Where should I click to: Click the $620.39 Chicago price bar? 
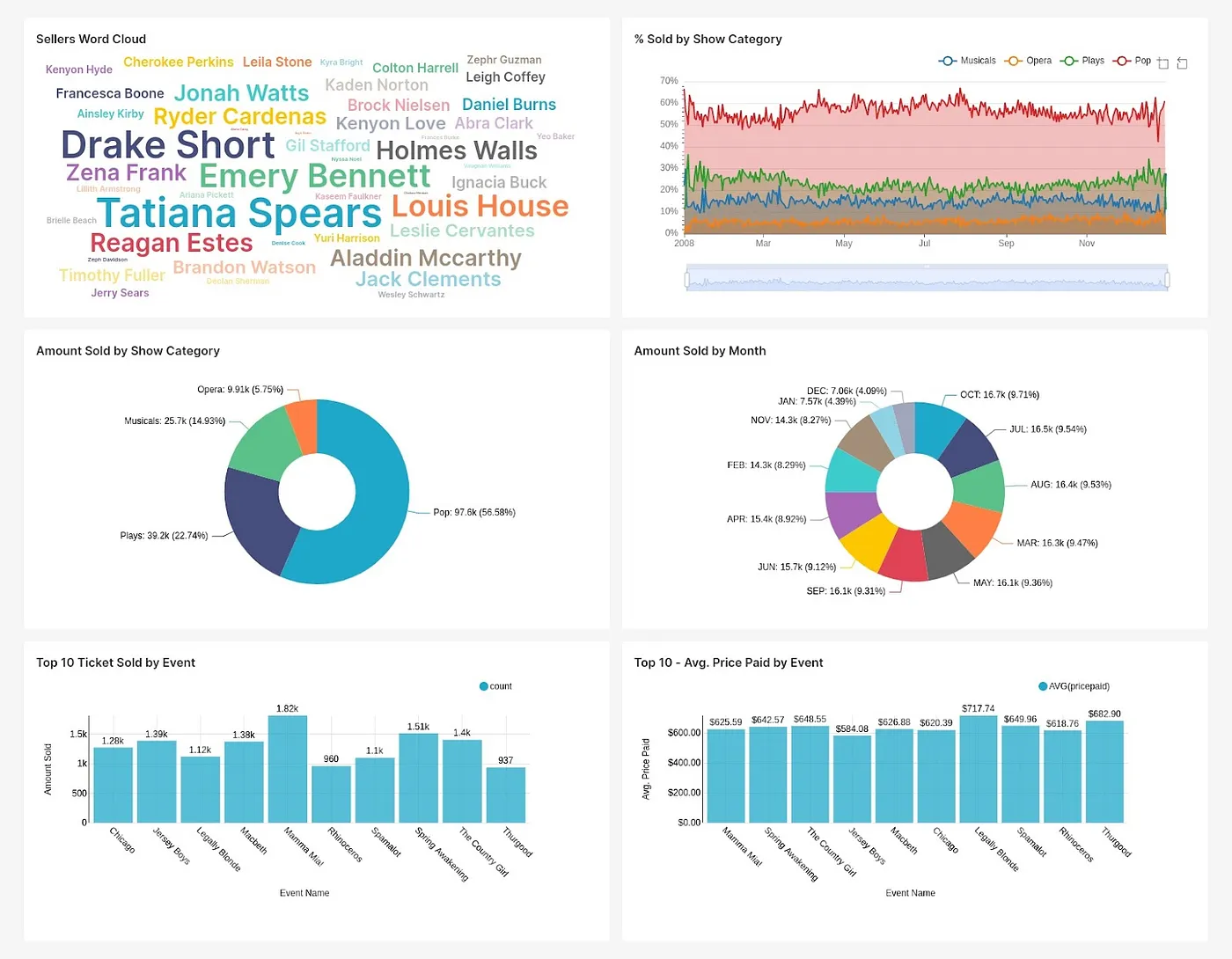(936, 777)
